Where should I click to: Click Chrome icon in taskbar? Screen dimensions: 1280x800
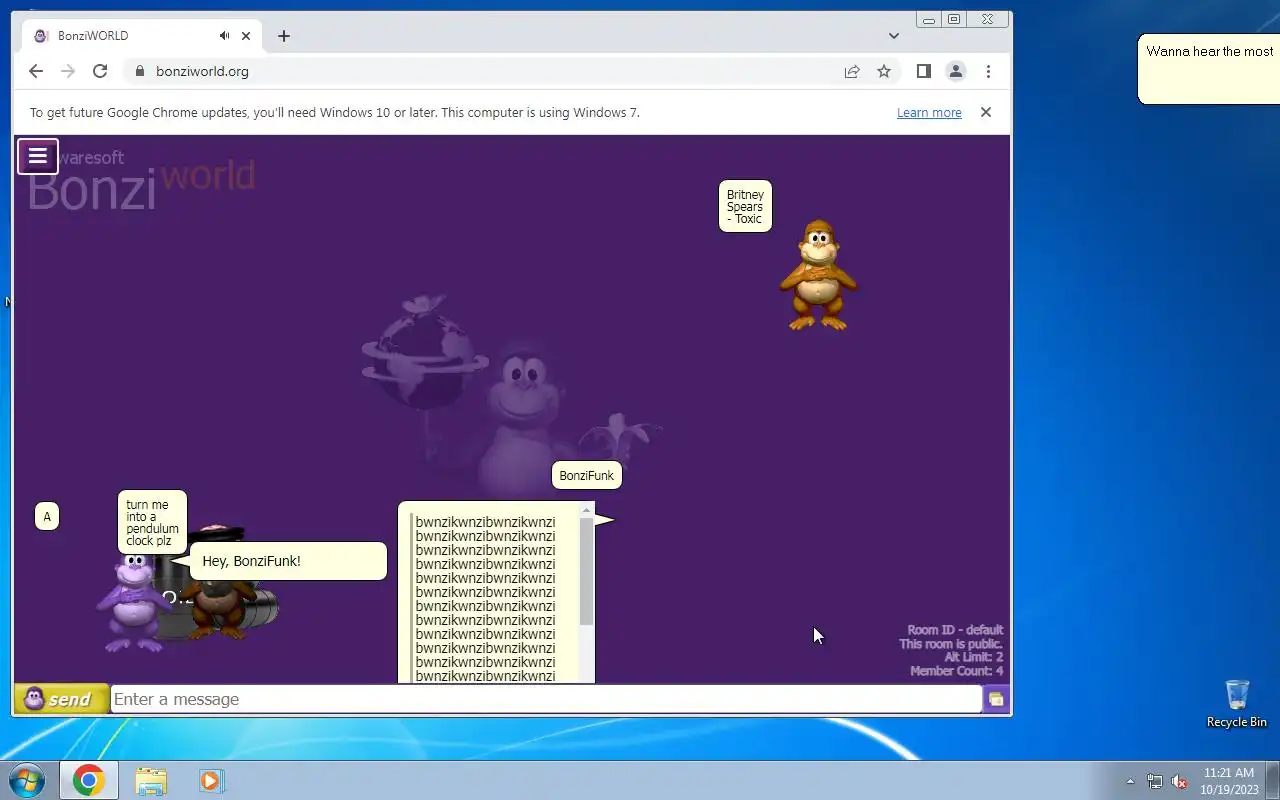[x=88, y=780]
